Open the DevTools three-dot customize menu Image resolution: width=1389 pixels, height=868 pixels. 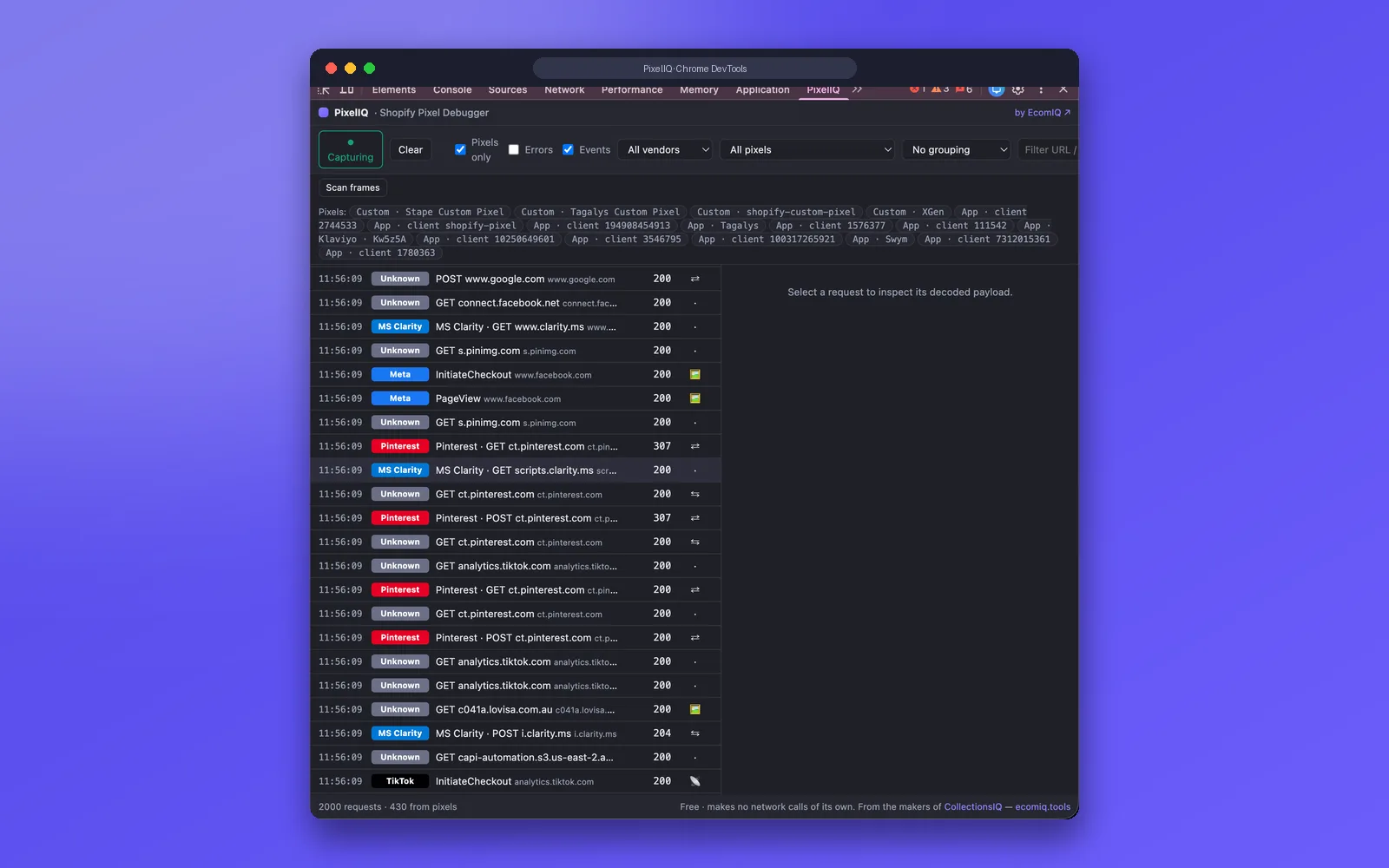click(1041, 89)
